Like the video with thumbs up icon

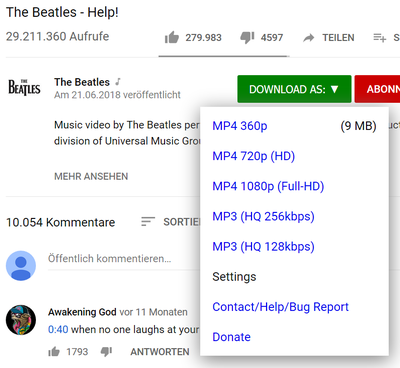[172, 37]
